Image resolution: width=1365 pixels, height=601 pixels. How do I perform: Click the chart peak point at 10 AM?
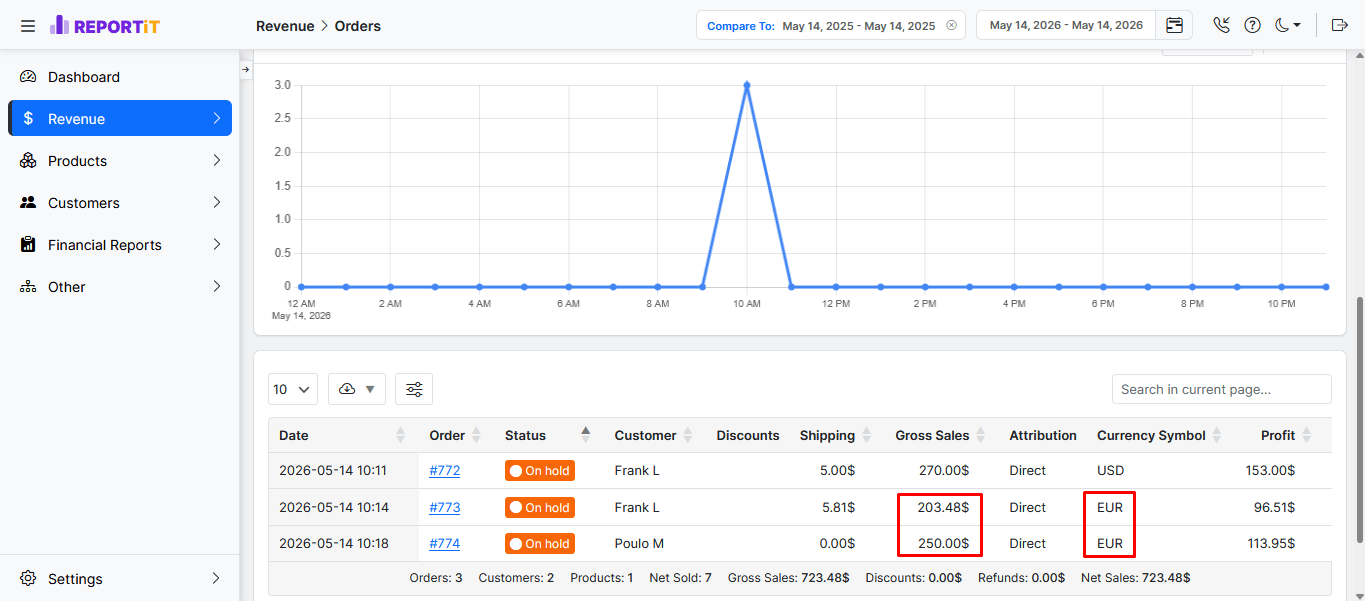747,85
